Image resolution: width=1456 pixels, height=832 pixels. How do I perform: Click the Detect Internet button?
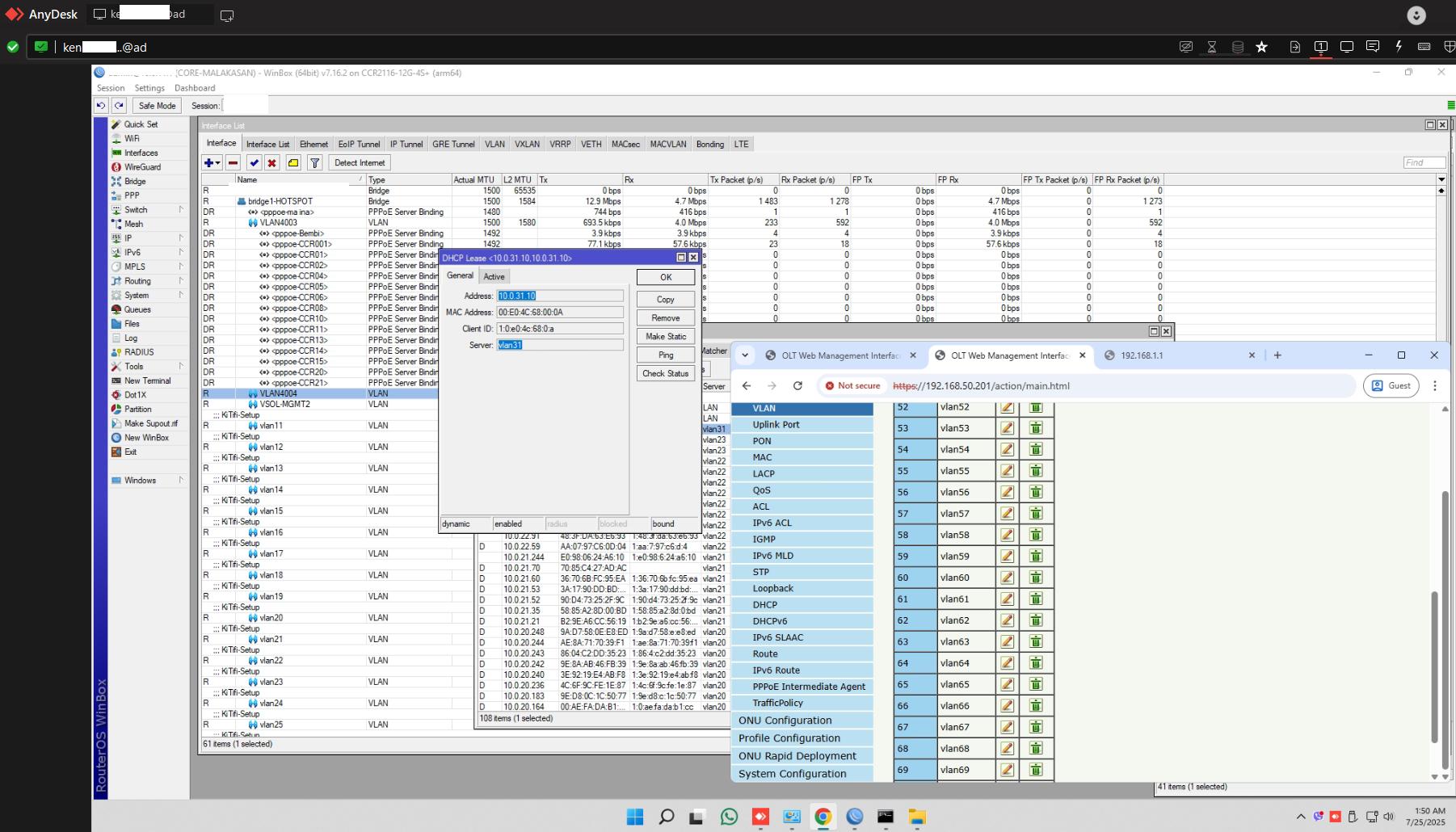(x=360, y=162)
